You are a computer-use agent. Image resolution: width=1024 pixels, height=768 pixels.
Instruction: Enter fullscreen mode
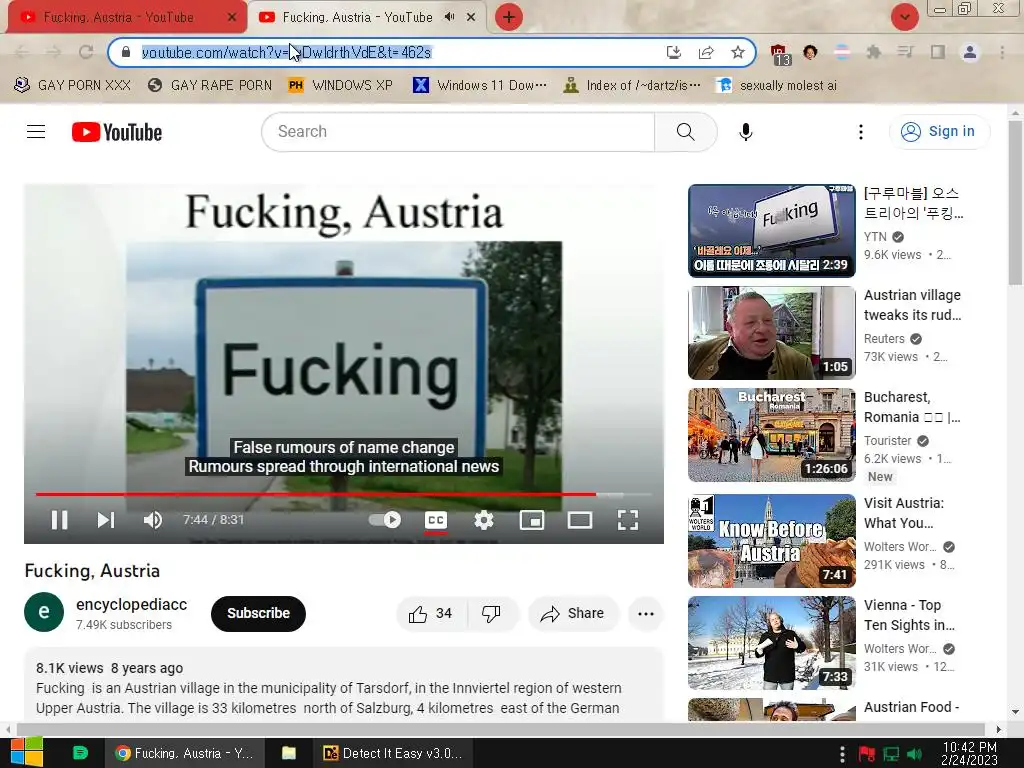click(628, 520)
